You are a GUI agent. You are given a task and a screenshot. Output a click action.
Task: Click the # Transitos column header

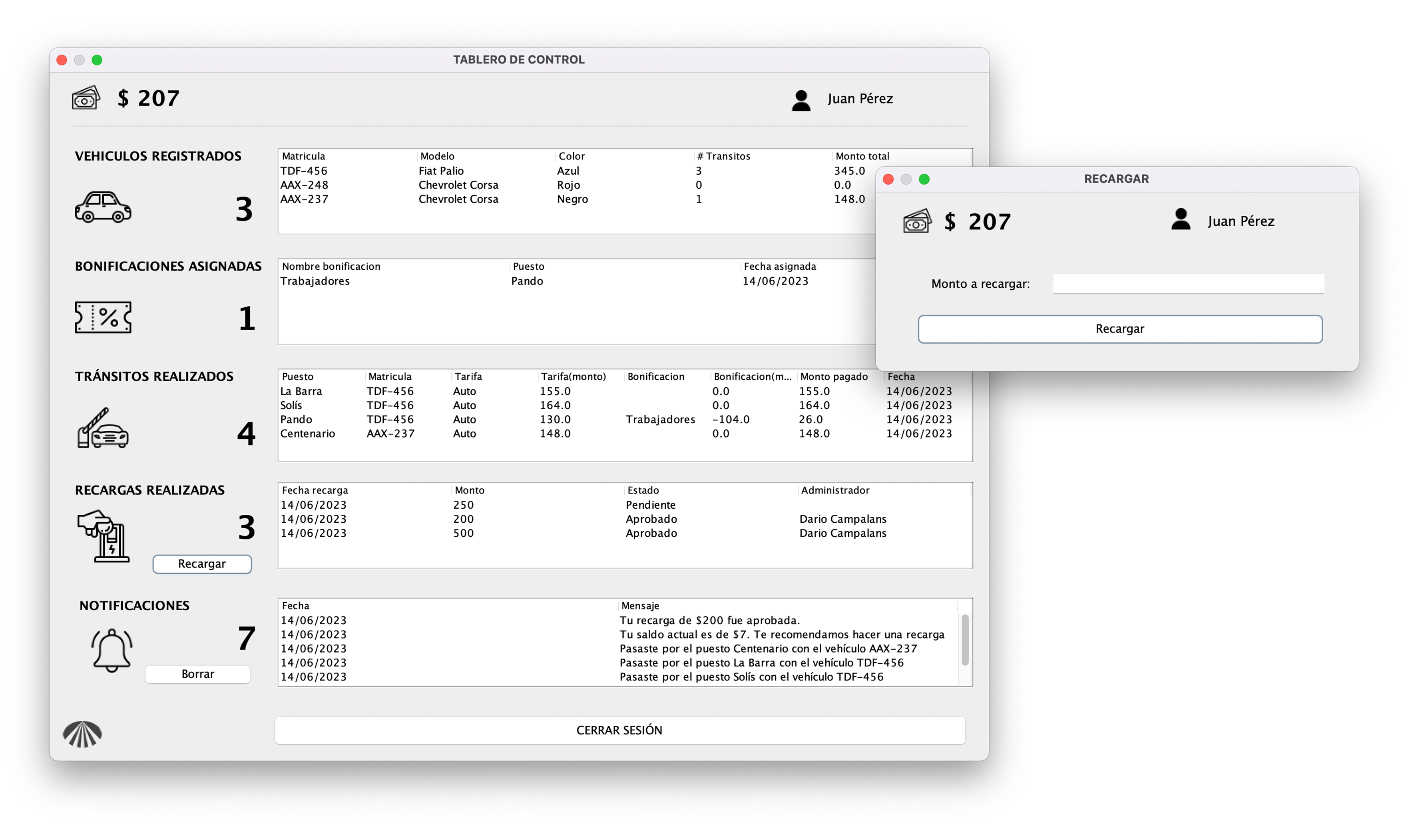point(763,156)
